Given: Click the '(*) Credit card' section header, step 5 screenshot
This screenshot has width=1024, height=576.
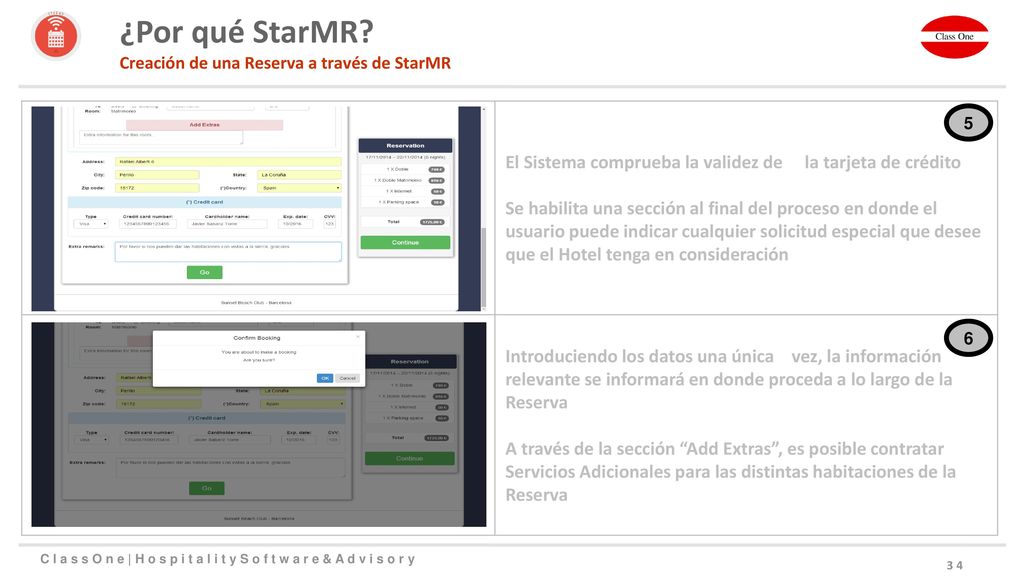Looking at the screenshot, I should tap(206, 202).
